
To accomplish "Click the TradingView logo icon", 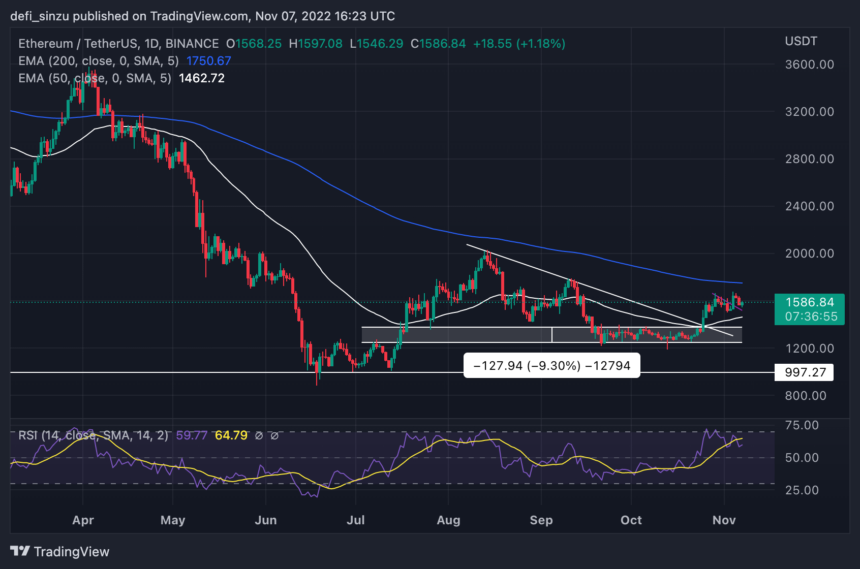I will click(19, 551).
